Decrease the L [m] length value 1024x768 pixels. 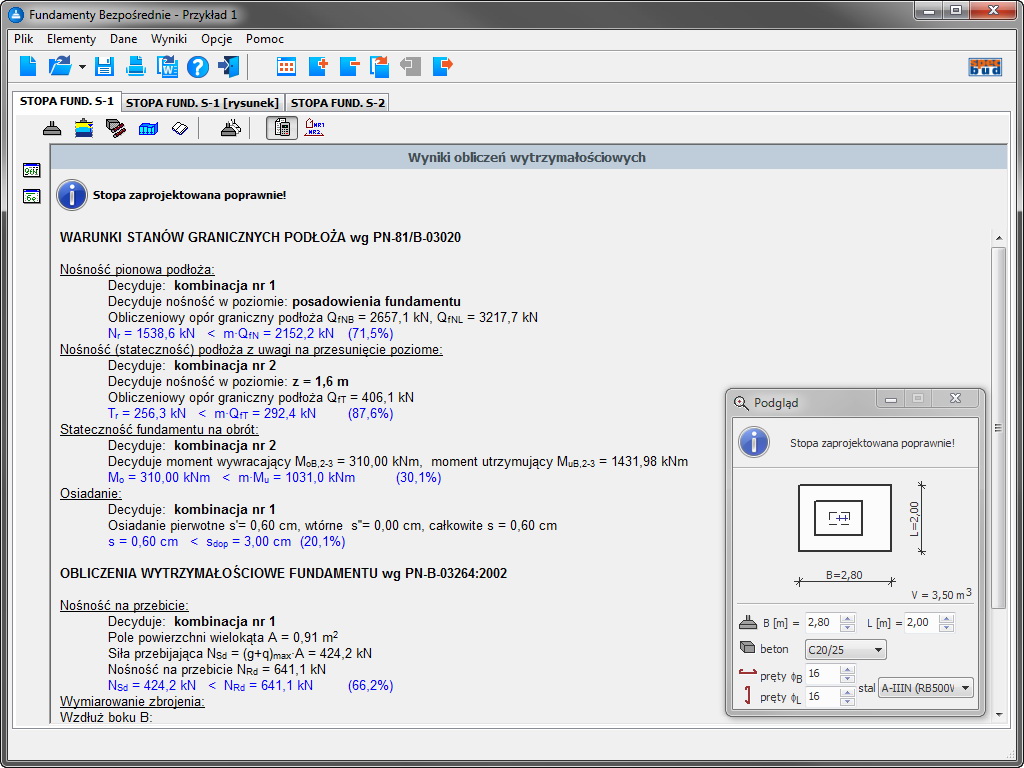pyautogui.click(x=946, y=627)
